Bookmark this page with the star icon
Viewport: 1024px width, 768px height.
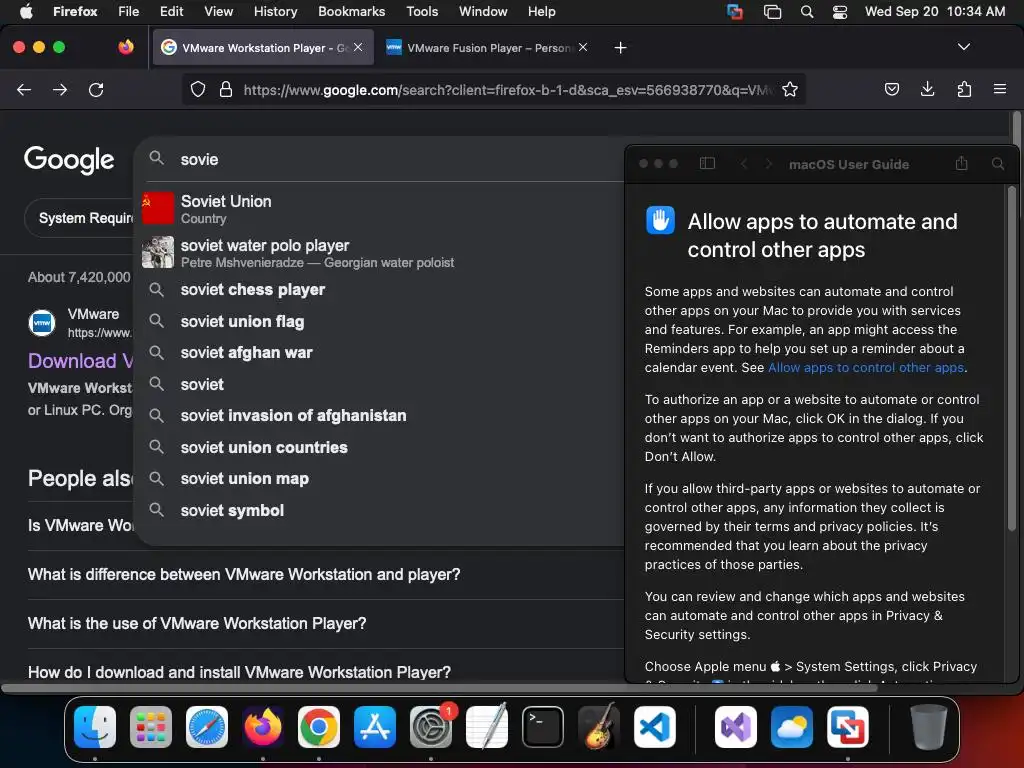(790, 89)
